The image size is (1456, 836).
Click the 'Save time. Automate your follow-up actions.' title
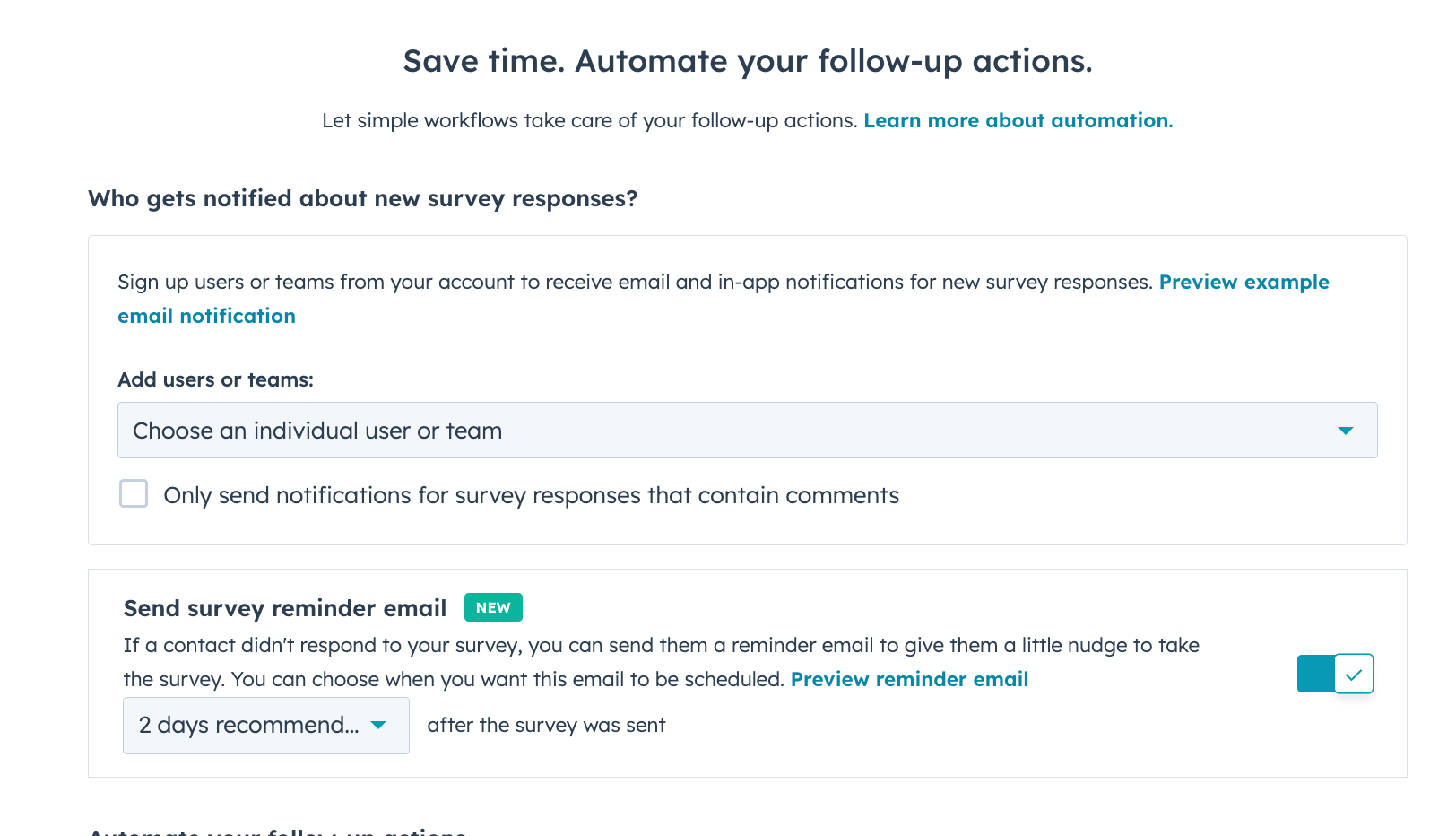click(x=748, y=61)
